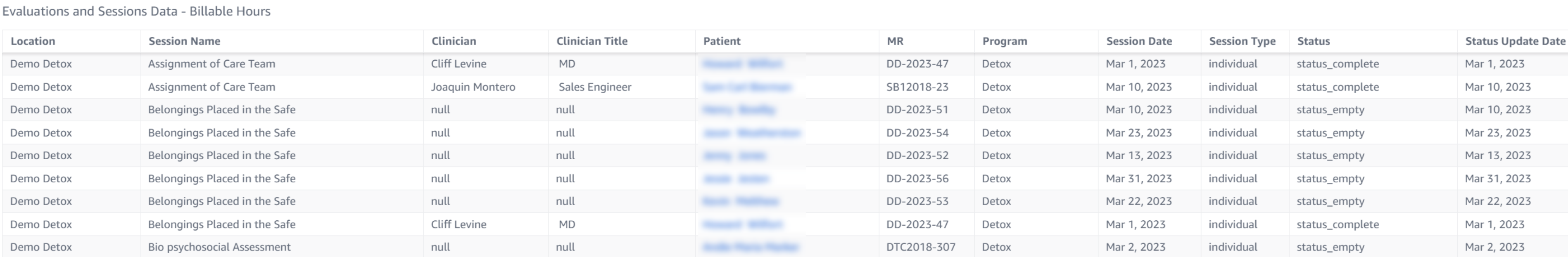Select the Bio psychosocial Assessment session
The width and height of the screenshot is (1568, 257).
click(x=219, y=247)
